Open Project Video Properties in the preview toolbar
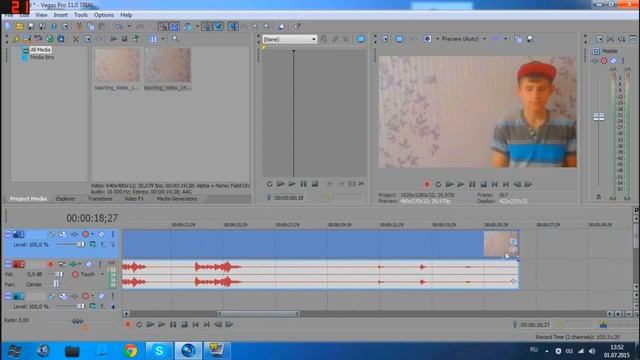 385,39
